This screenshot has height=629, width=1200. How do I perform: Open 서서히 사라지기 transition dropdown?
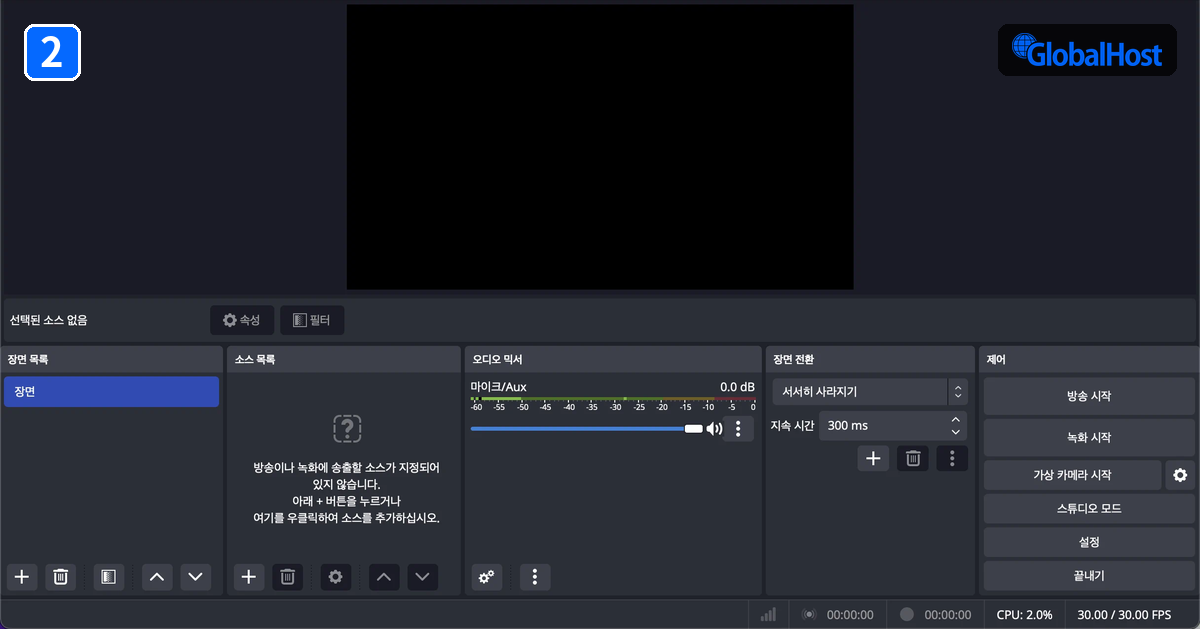click(869, 392)
